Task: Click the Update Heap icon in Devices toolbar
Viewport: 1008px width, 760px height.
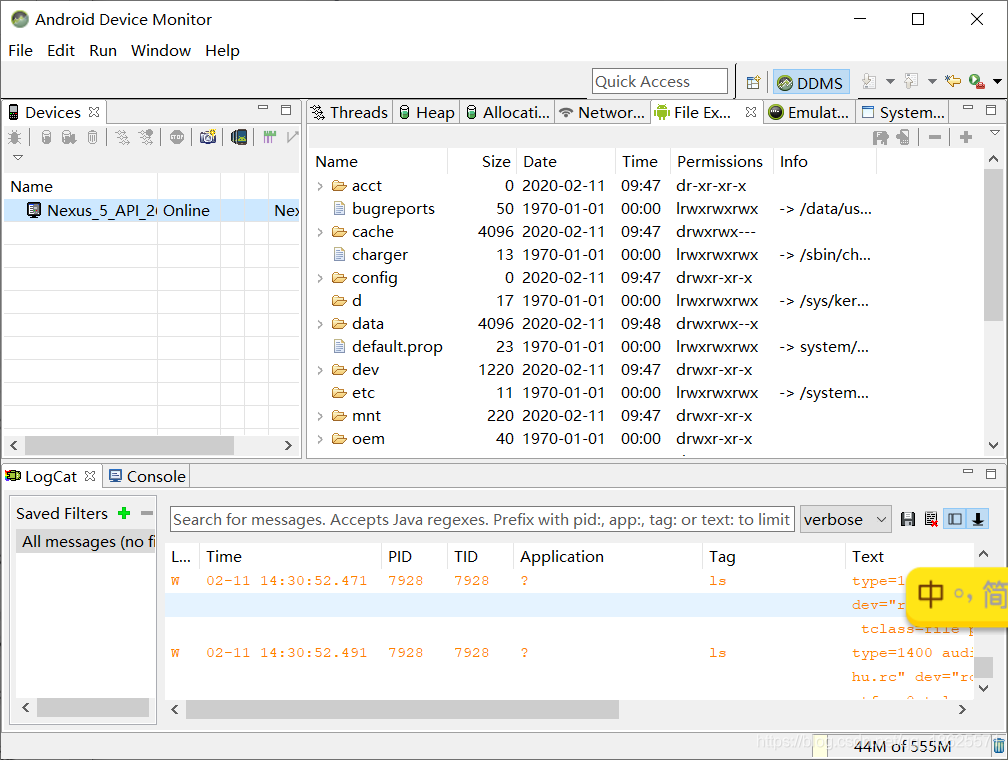Action: [46, 137]
